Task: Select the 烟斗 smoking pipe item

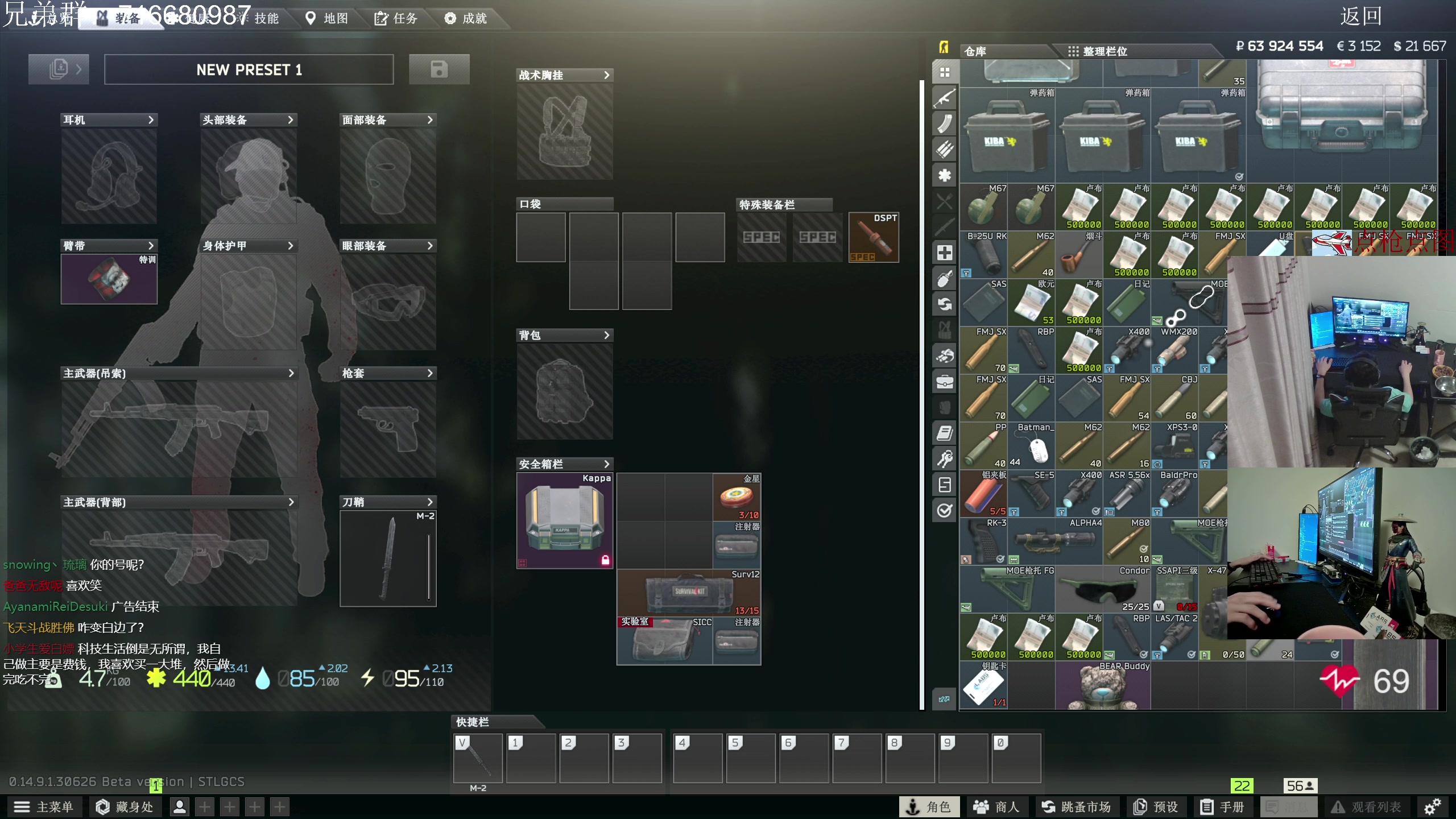Action: (1079, 255)
